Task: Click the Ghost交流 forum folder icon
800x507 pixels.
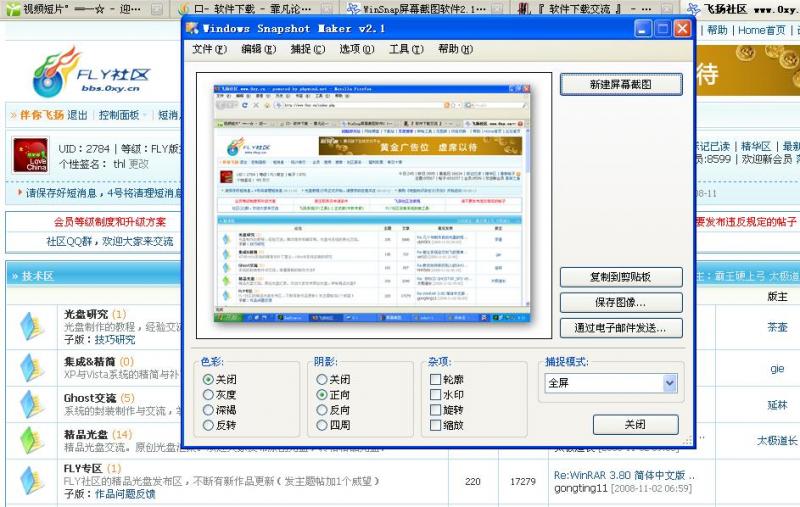Action: [32, 404]
